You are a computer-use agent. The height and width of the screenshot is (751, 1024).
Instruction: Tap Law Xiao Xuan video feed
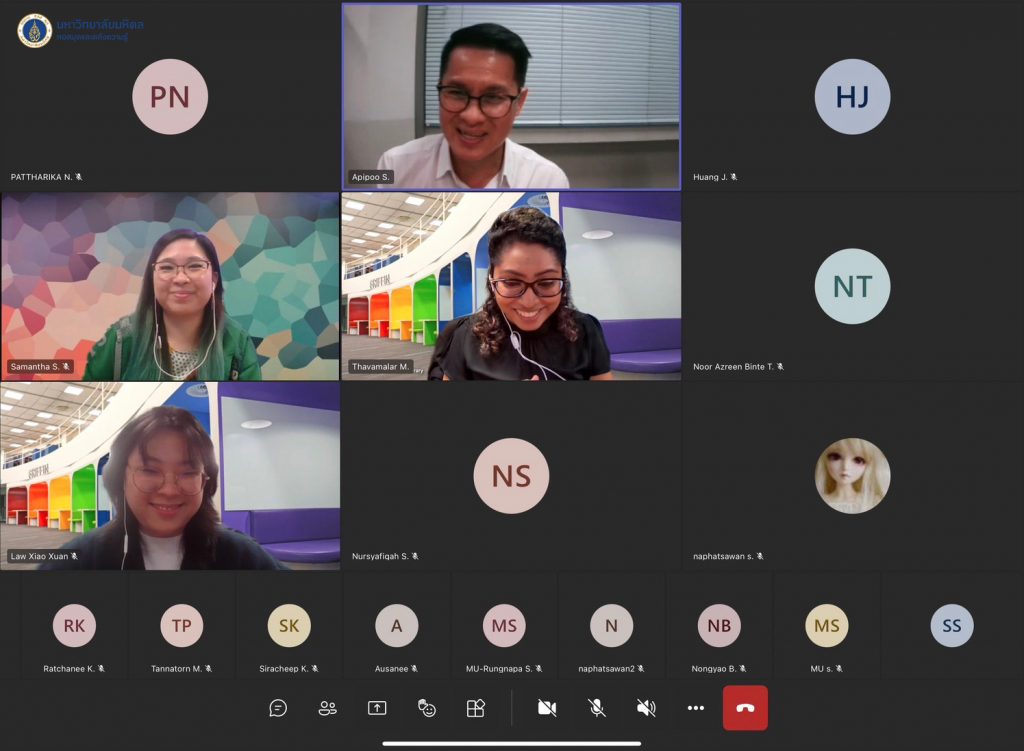(170, 476)
